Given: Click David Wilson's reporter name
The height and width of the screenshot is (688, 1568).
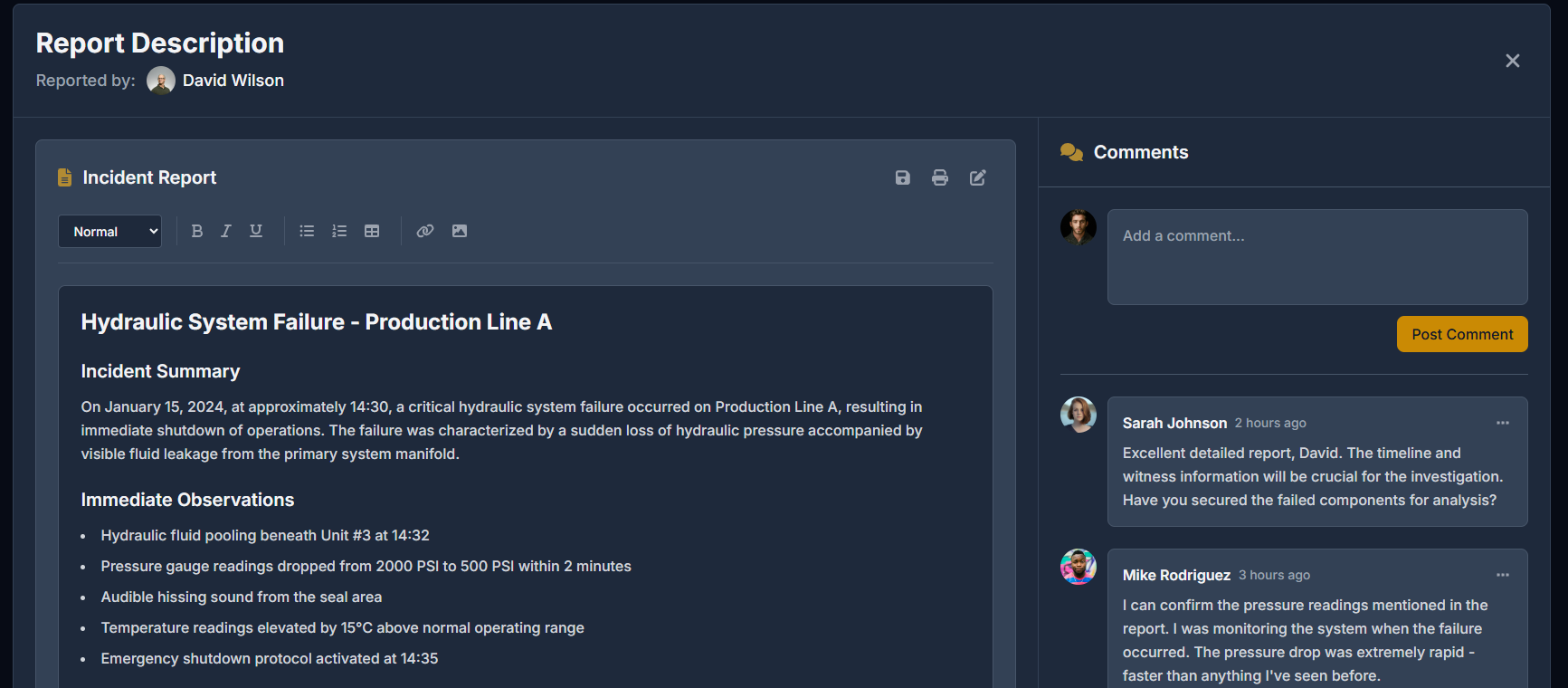Looking at the screenshot, I should click(233, 81).
